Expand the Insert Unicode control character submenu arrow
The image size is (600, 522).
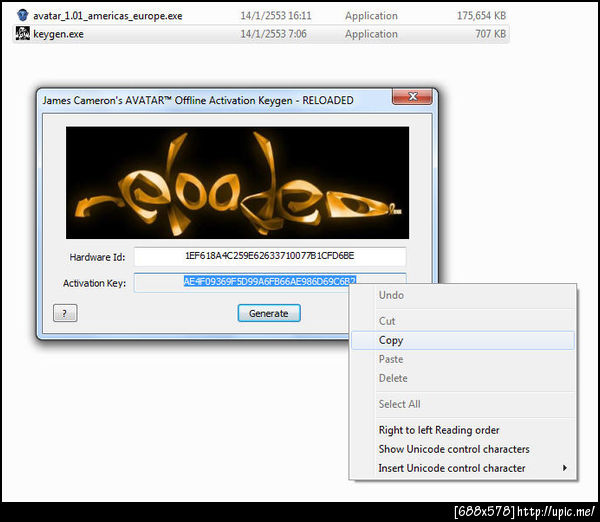pyautogui.click(x=564, y=468)
